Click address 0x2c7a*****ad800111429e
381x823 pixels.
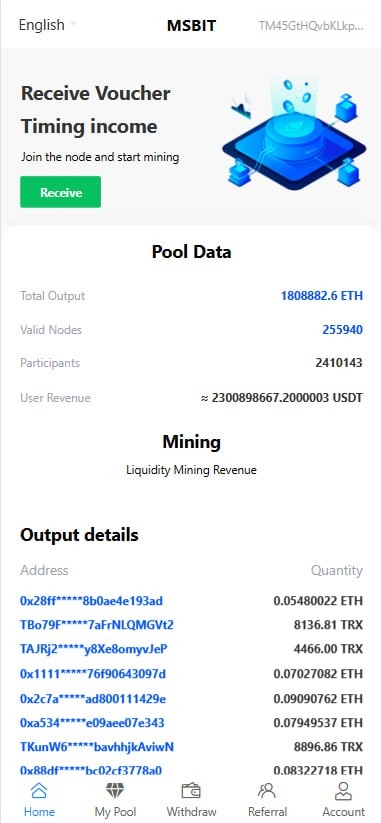pos(93,699)
